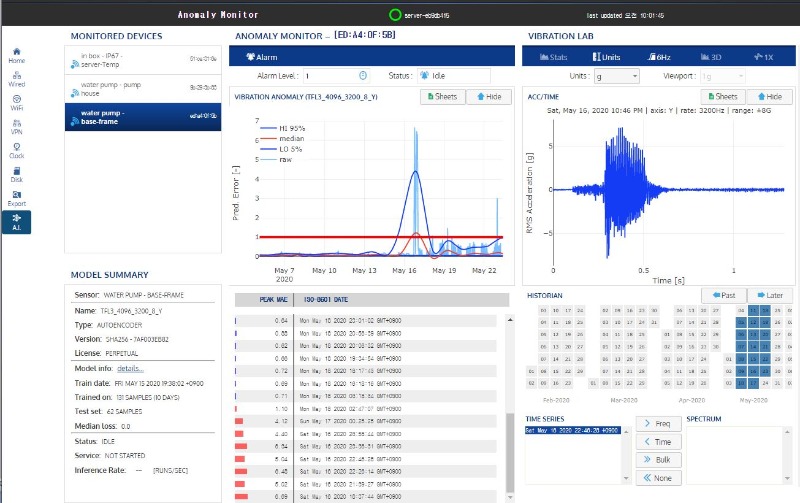Viewport: 800px width, 503px height.
Task: Click the Freq transfer button
Action: (x=659, y=423)
